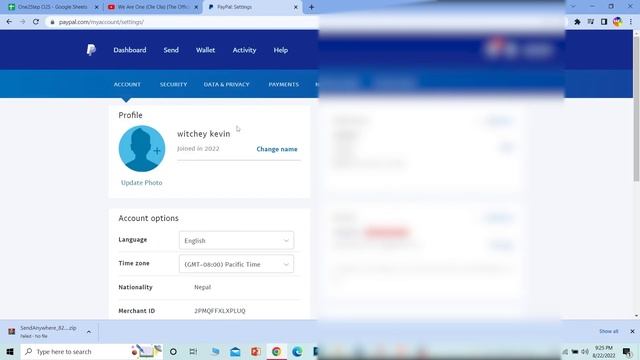640x360 pixels.
Task: Click Show all downloads
Action: (x=609, y=331)
